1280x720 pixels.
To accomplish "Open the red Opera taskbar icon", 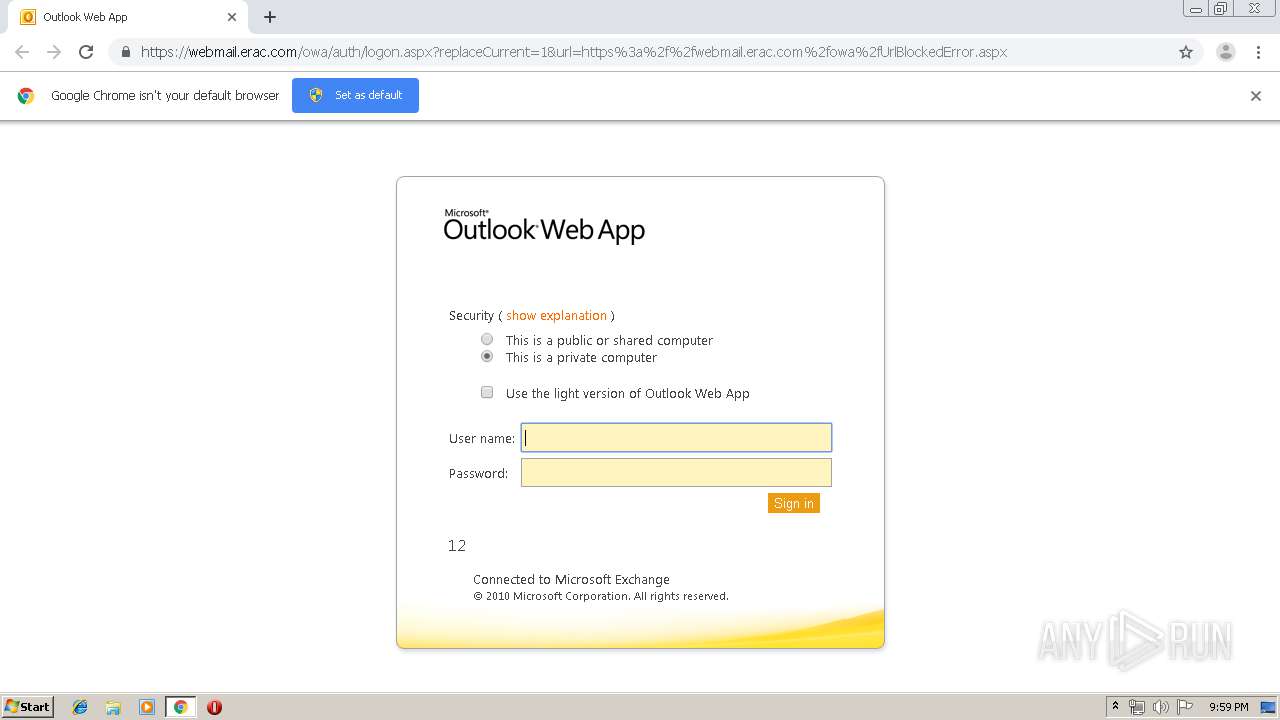I will [214, 707].
